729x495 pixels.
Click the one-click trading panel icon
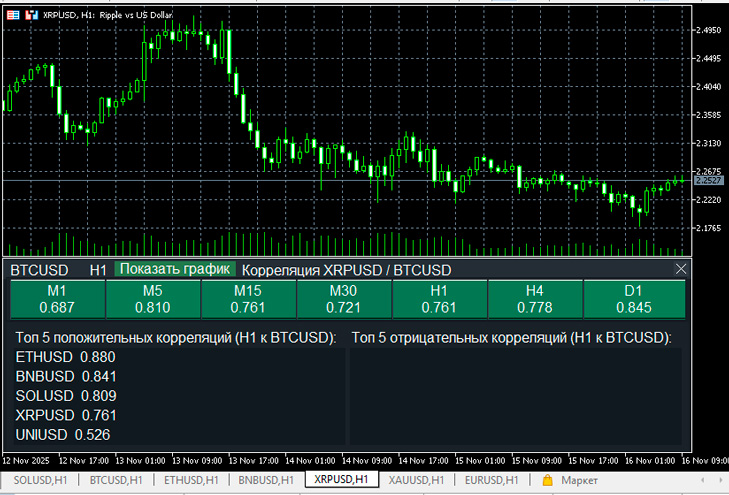[x=15, y=16]
